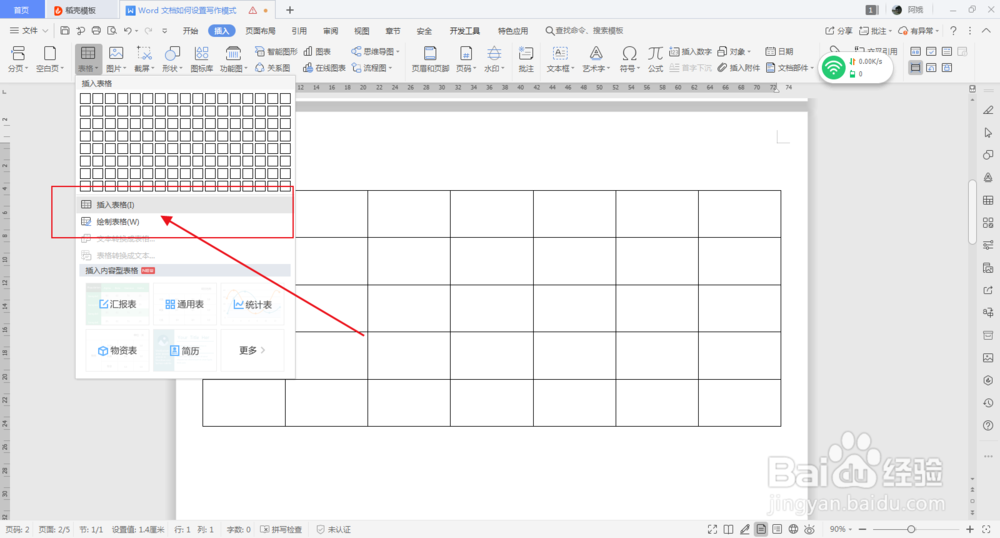Open the 开始 (Home) ribbon tab

tap(190, 31)
